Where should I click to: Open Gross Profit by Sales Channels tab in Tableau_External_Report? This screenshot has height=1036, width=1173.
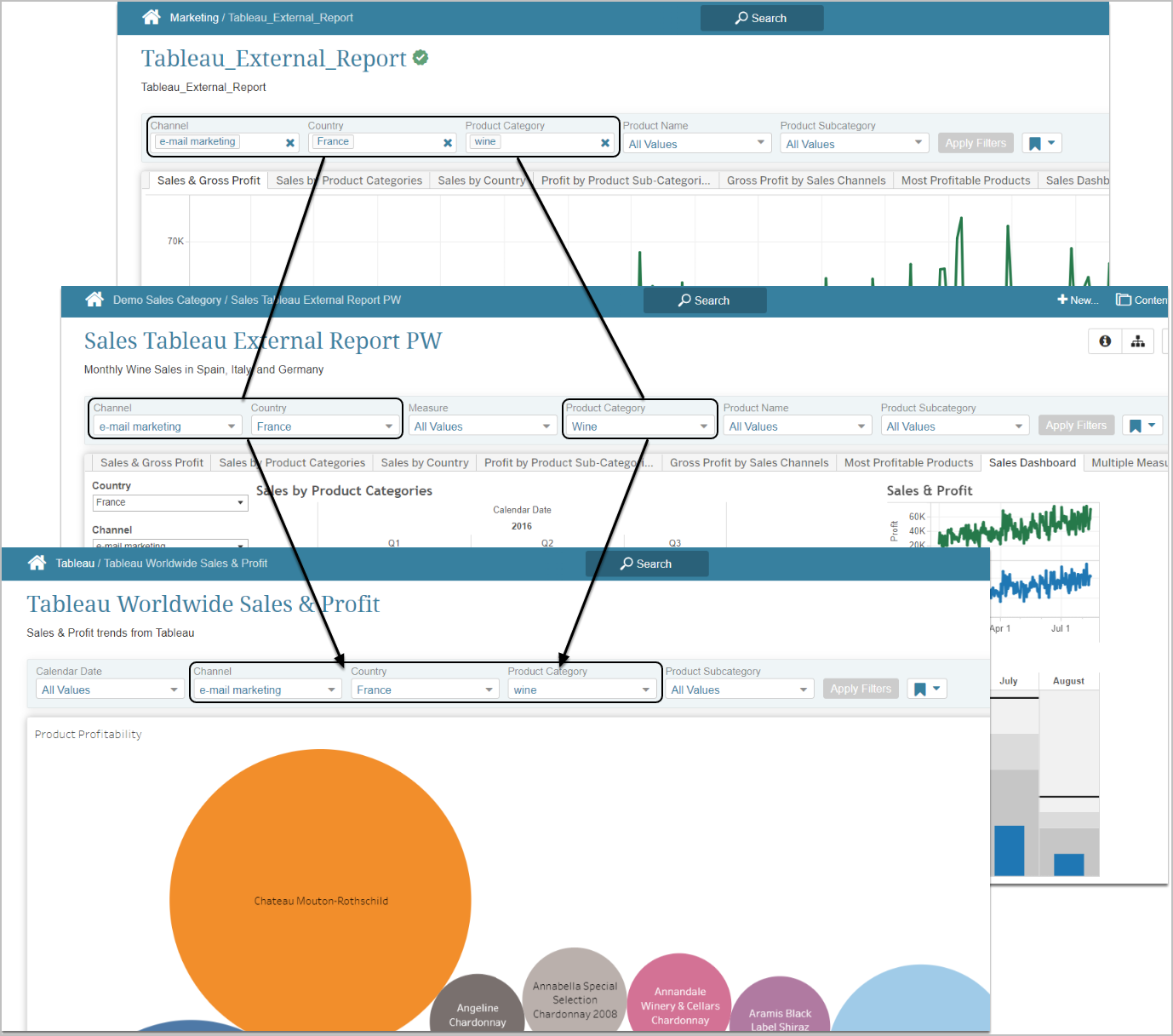click(x=806, y=180)
